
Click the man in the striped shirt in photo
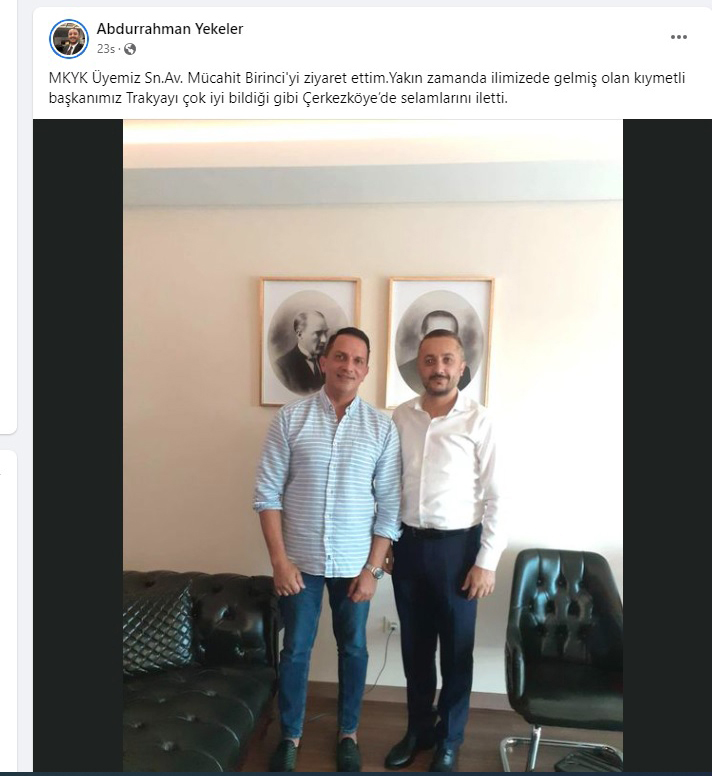[x=328, y=544]
